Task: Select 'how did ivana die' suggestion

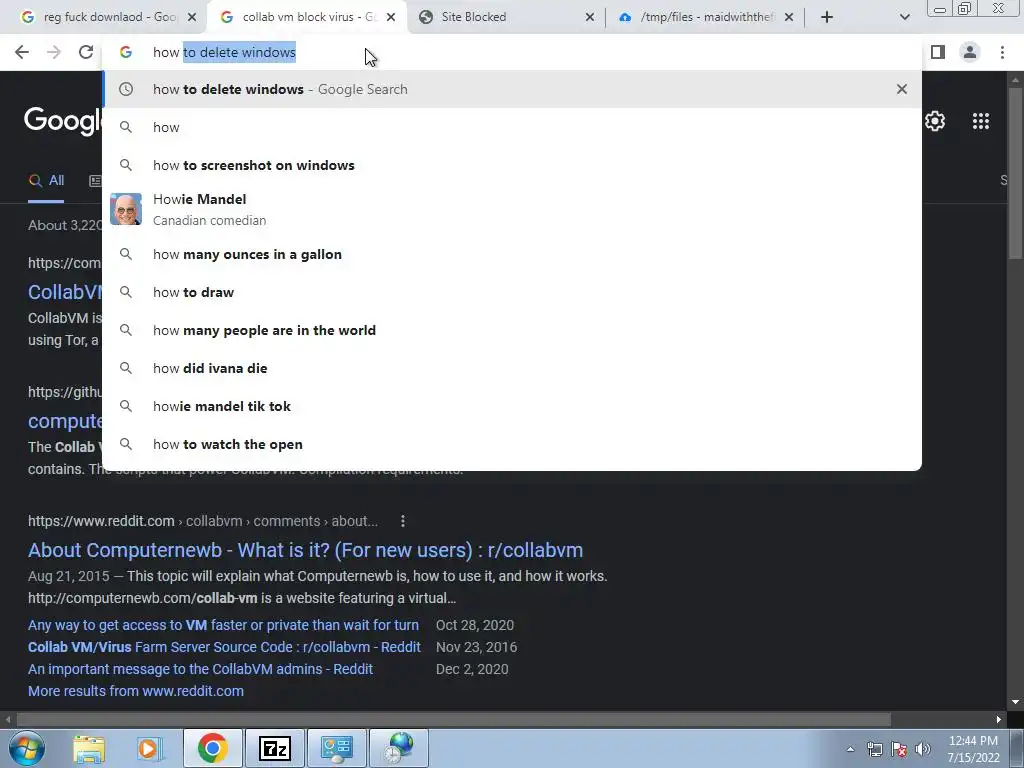Action: 512,368
